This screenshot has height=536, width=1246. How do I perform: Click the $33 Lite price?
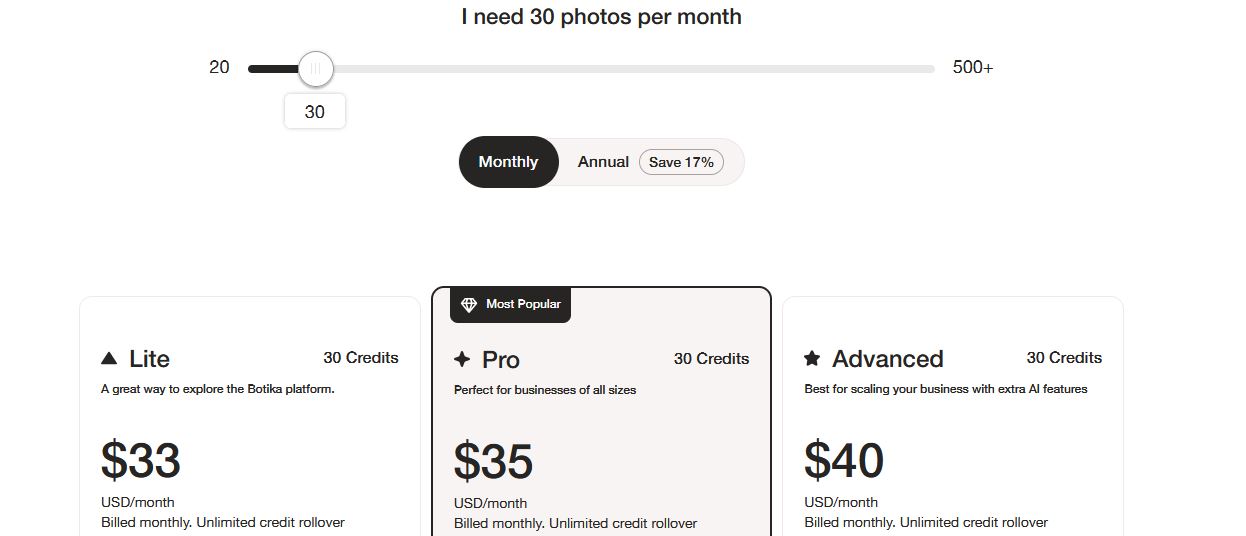click(x=141, y=460)
